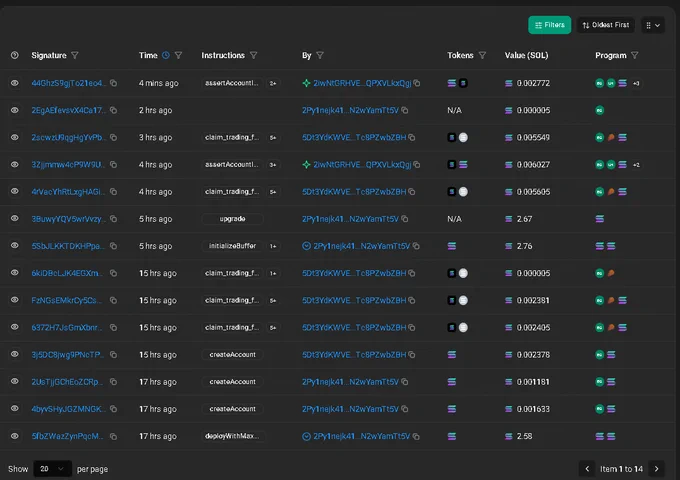Expand 1+ instructions in 5SbJLKKTDKHPpa row

[x=273, y=246]
